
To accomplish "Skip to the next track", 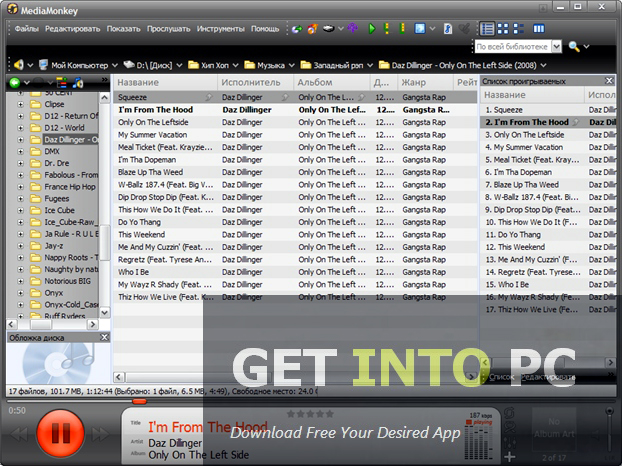I will 100,434.
